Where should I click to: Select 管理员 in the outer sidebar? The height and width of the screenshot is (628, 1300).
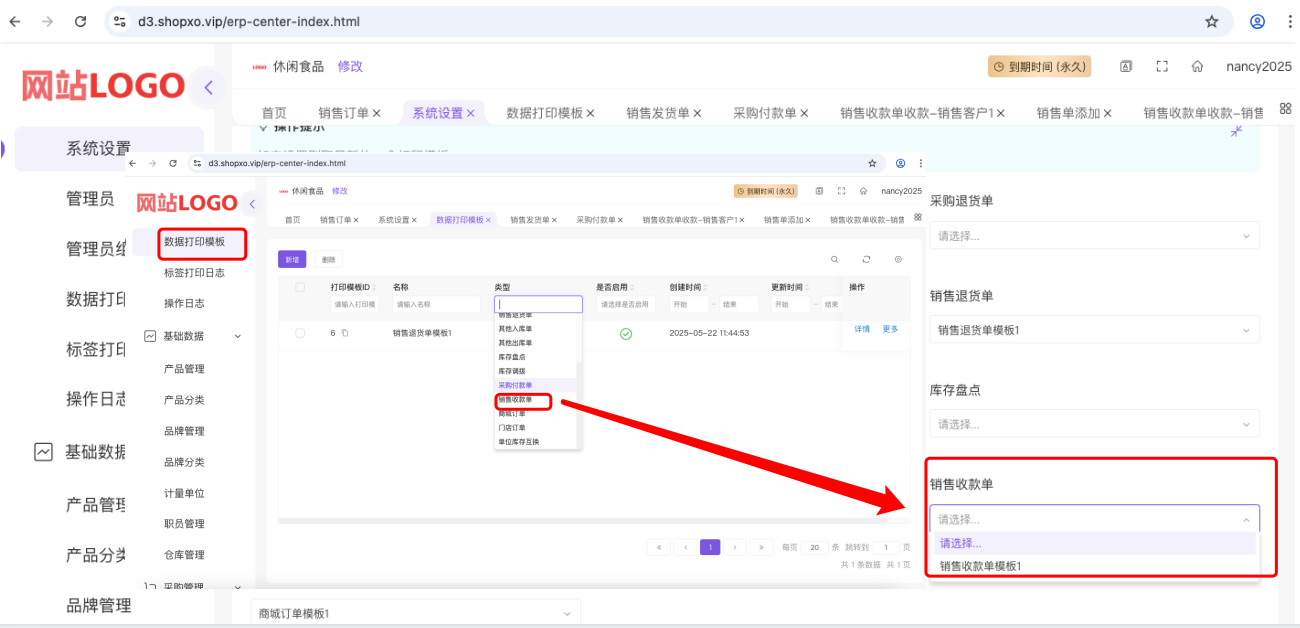(90, 199)
